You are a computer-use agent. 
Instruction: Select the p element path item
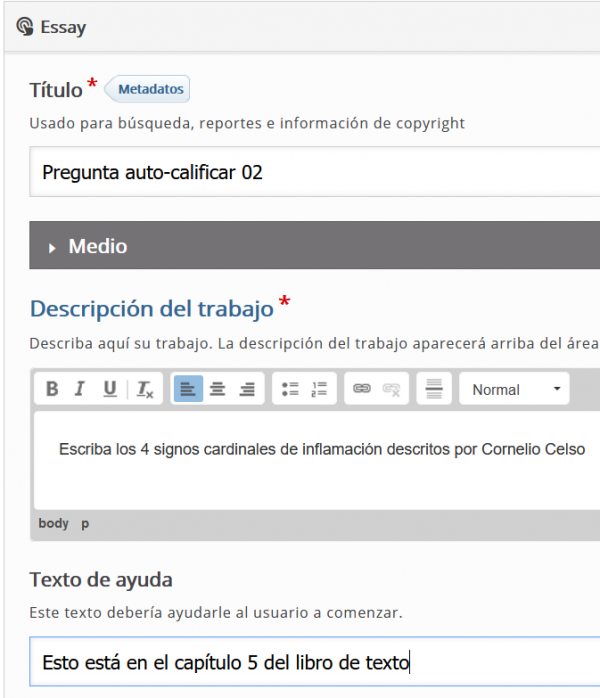[x=85, y=523]
